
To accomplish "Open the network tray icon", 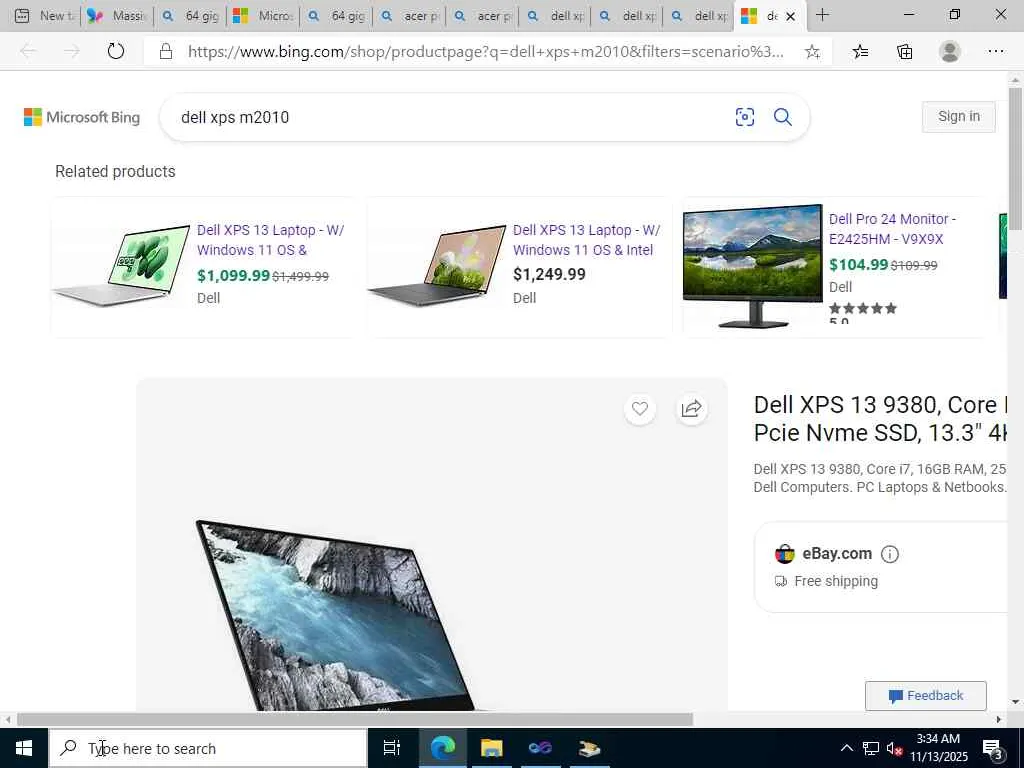I will click(871, 748).
